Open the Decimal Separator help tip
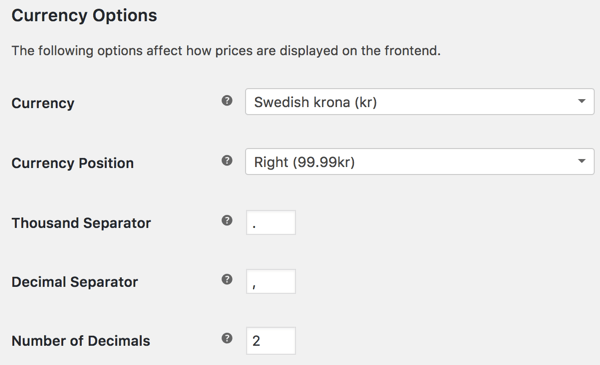Viewport: 600px width, 365px height. point(227,279)
